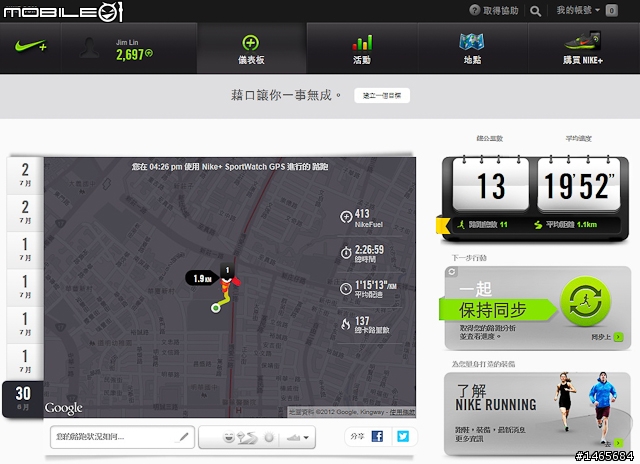The image size is (640, 464).
Task: Click the 保持同步 green banner text
Action: [493, 310]
